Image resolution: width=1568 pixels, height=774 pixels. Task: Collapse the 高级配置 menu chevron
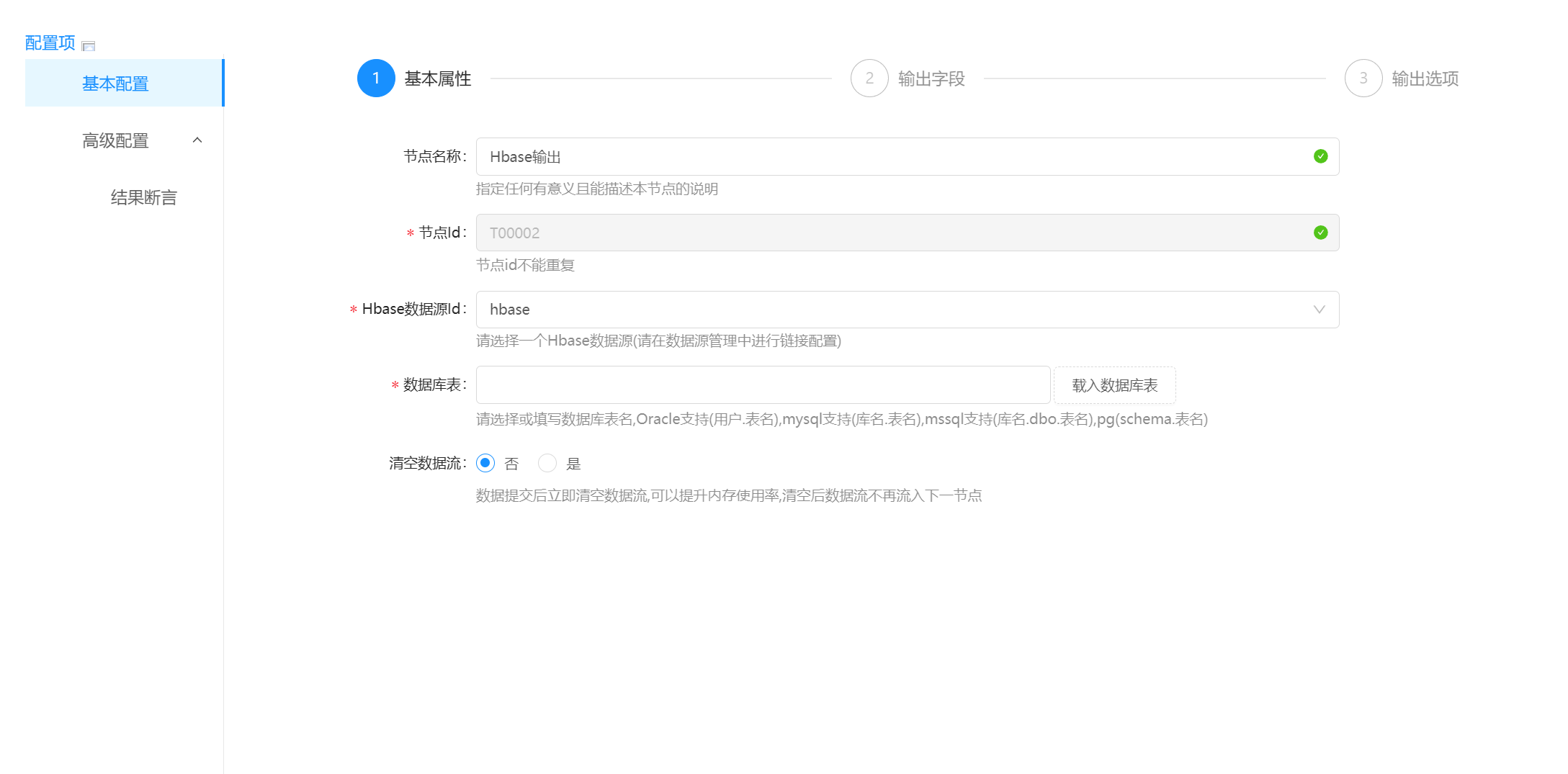point(197,140)
